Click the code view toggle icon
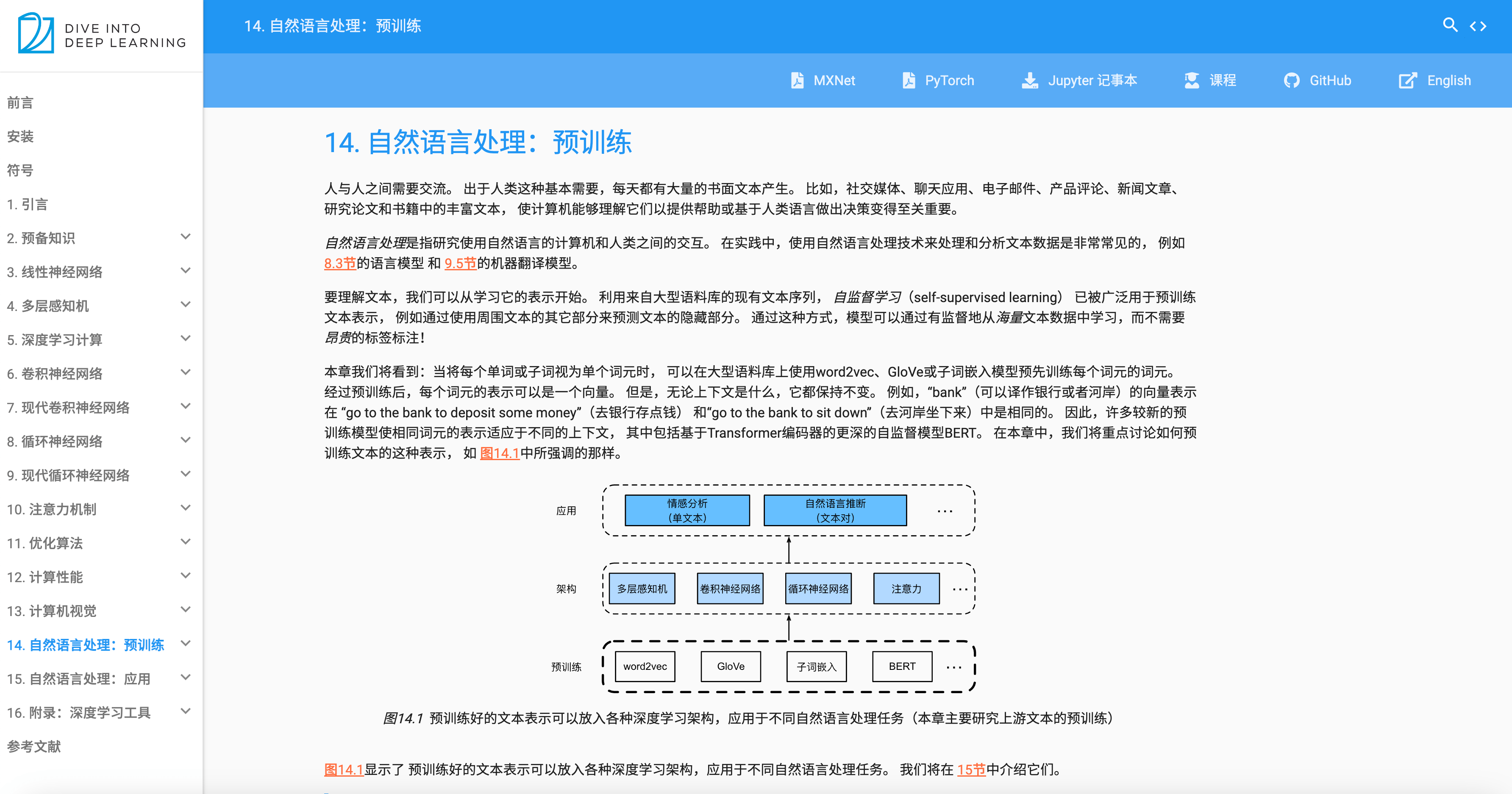Viewport: 1512px width, 794px height. click(x=1485, y=25)
